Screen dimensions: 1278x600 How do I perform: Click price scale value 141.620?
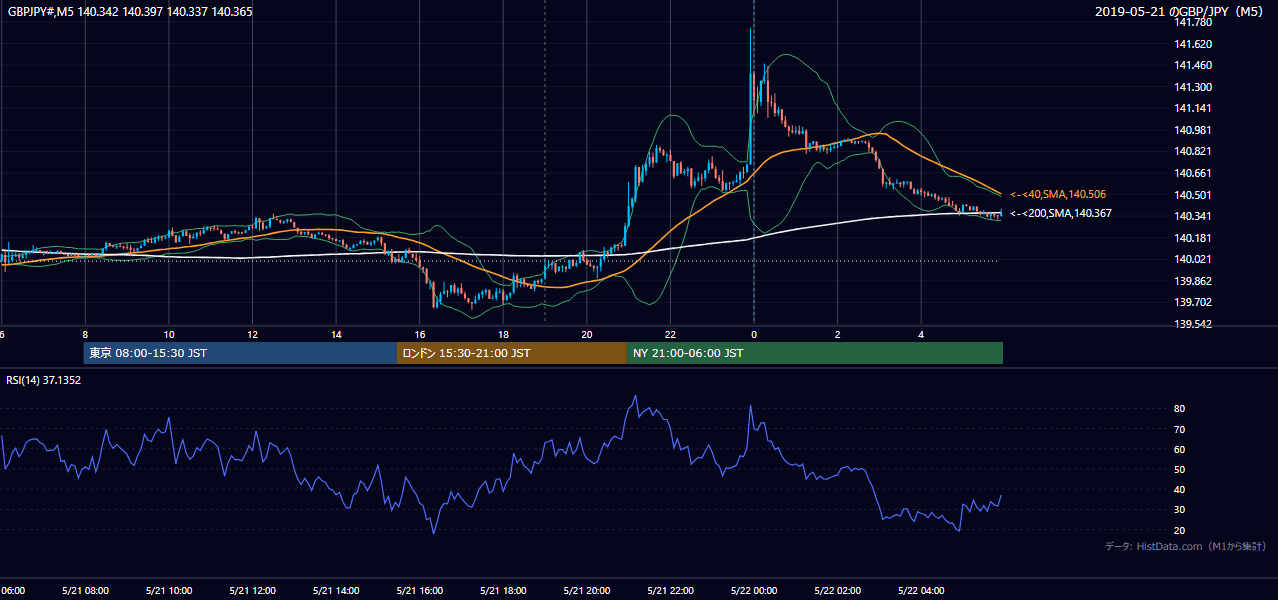[x=1192, y=44]
